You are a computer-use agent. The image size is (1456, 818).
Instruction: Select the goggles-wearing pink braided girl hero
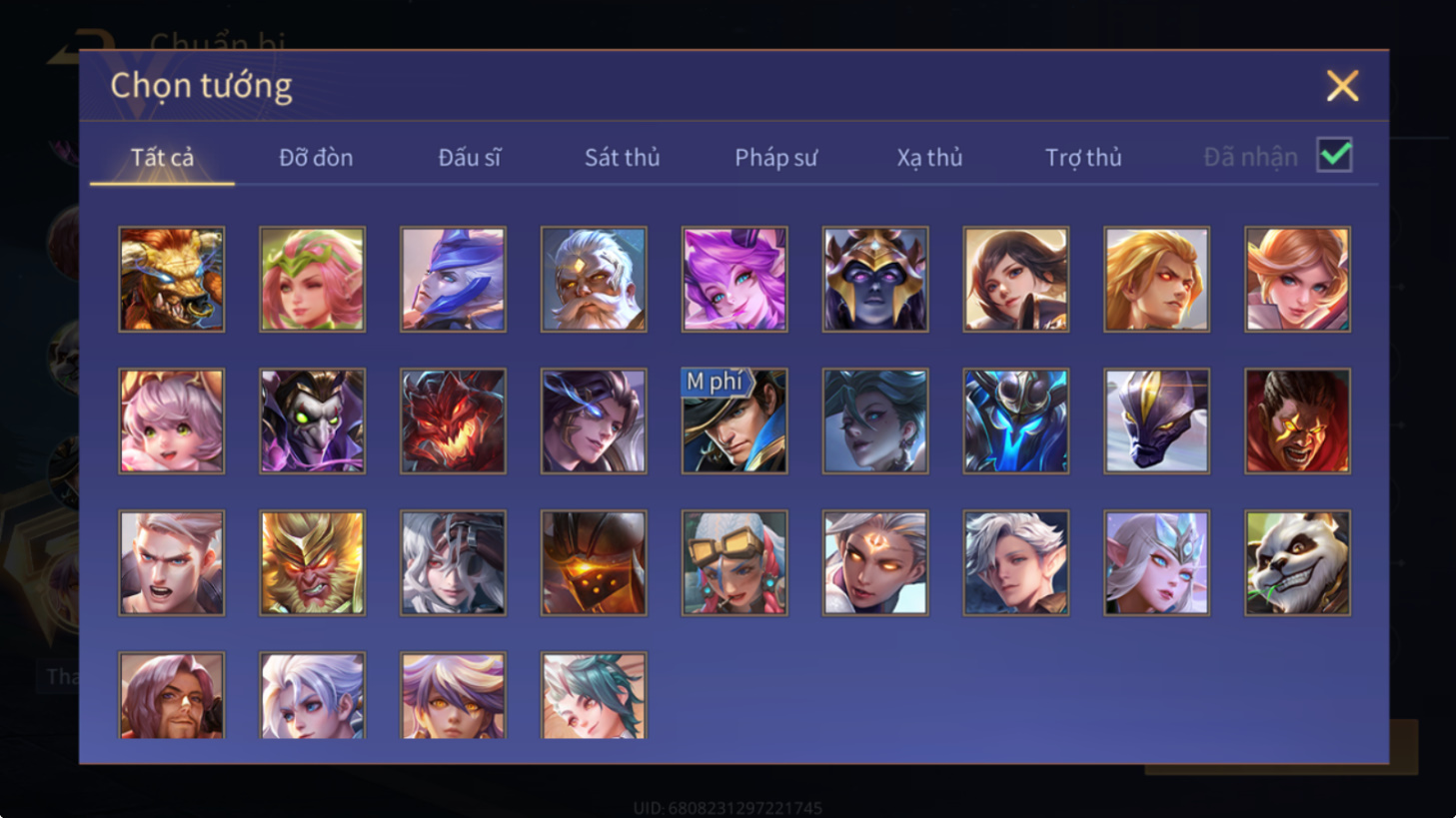734,563
